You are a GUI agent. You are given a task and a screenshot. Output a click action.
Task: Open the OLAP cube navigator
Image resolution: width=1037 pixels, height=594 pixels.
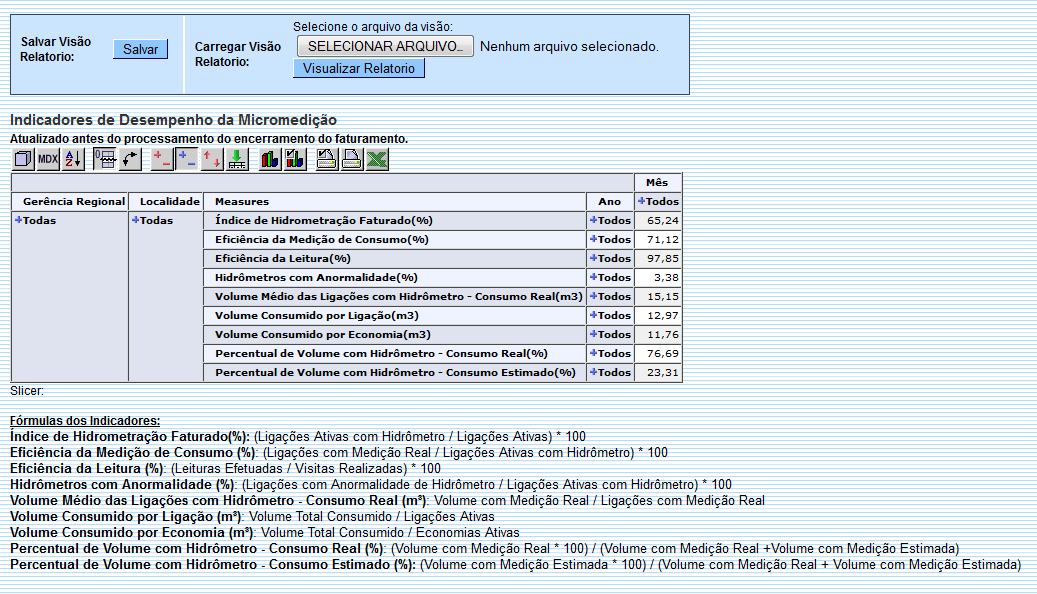[x=24, y=158]
